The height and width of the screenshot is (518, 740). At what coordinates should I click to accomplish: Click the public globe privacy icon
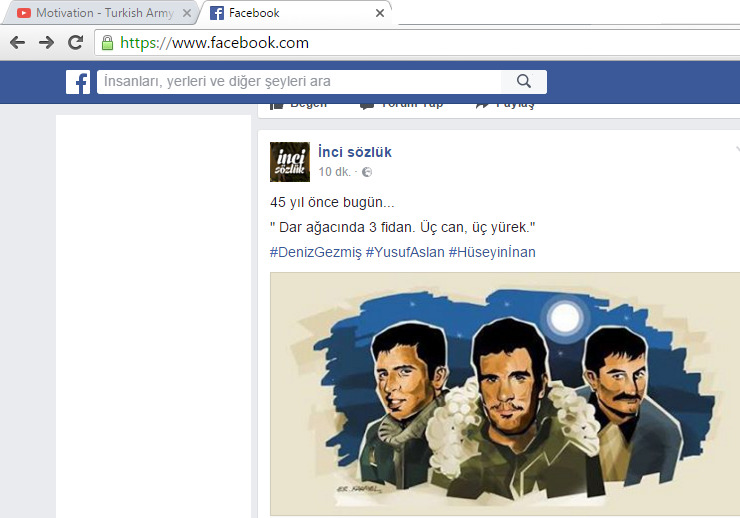(x=367, y=172)
